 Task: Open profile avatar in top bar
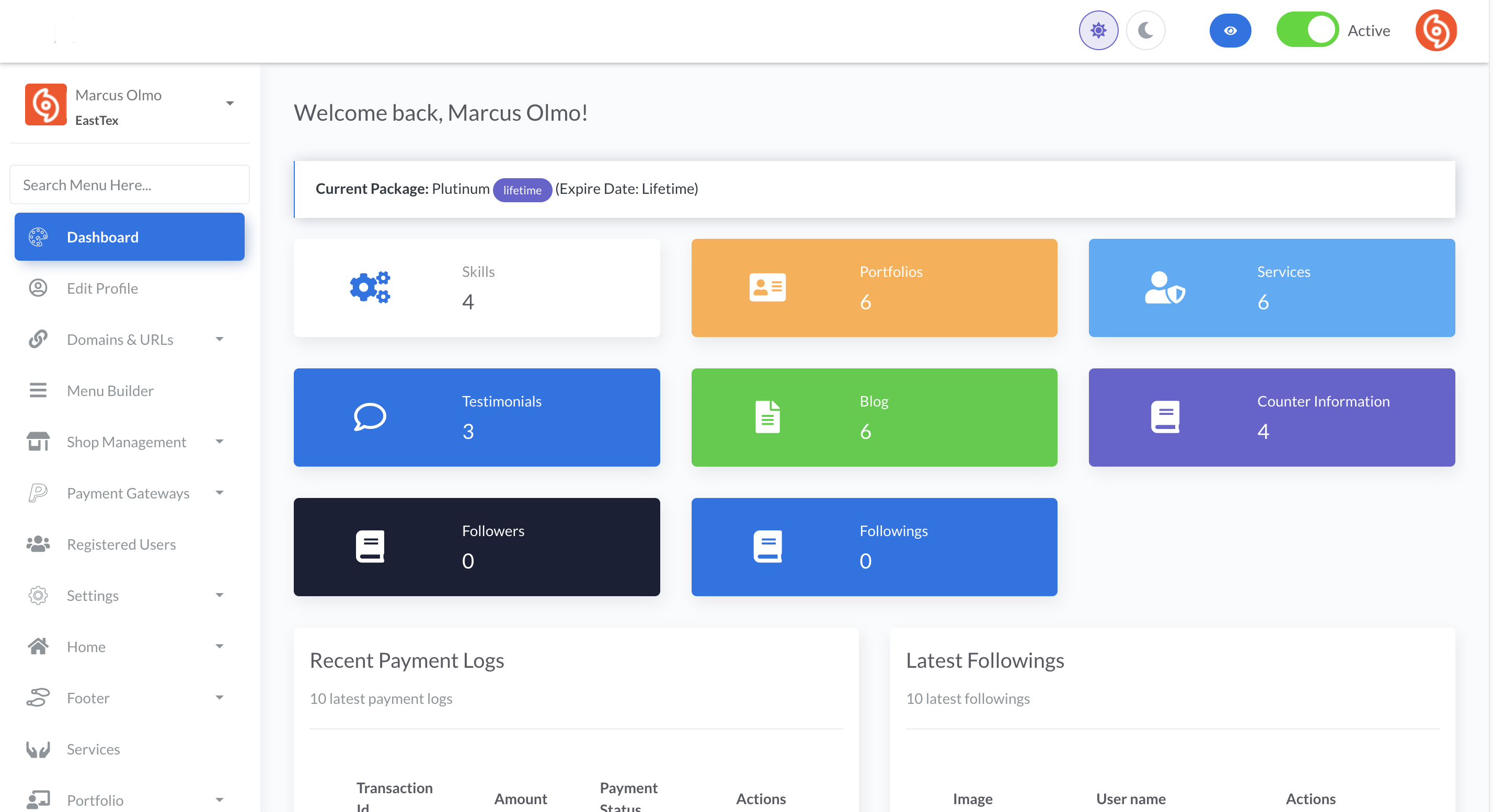pos(1435,31)
